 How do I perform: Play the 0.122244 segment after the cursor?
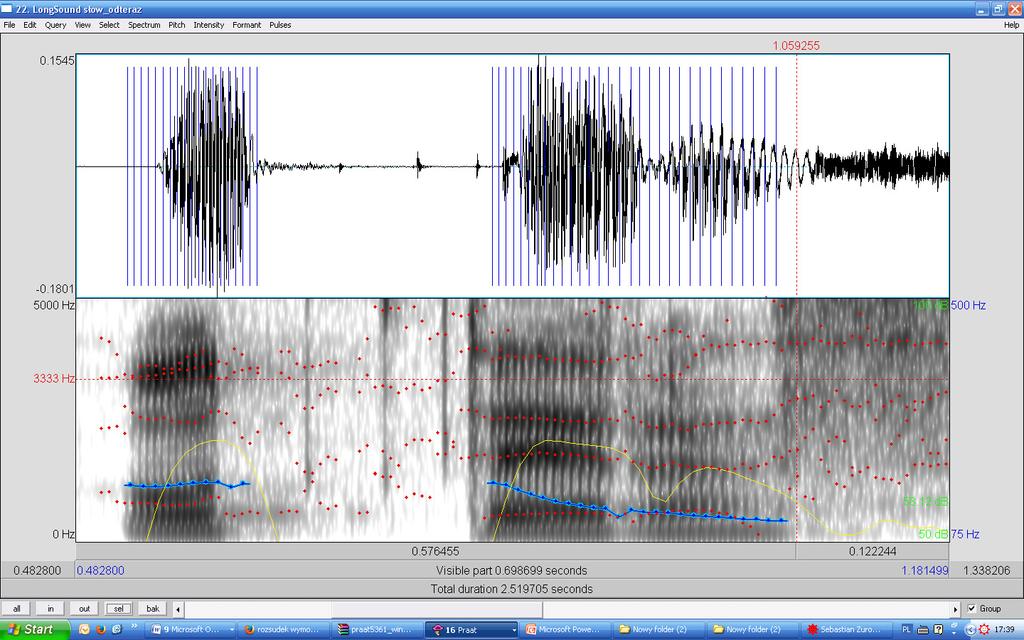872,552
